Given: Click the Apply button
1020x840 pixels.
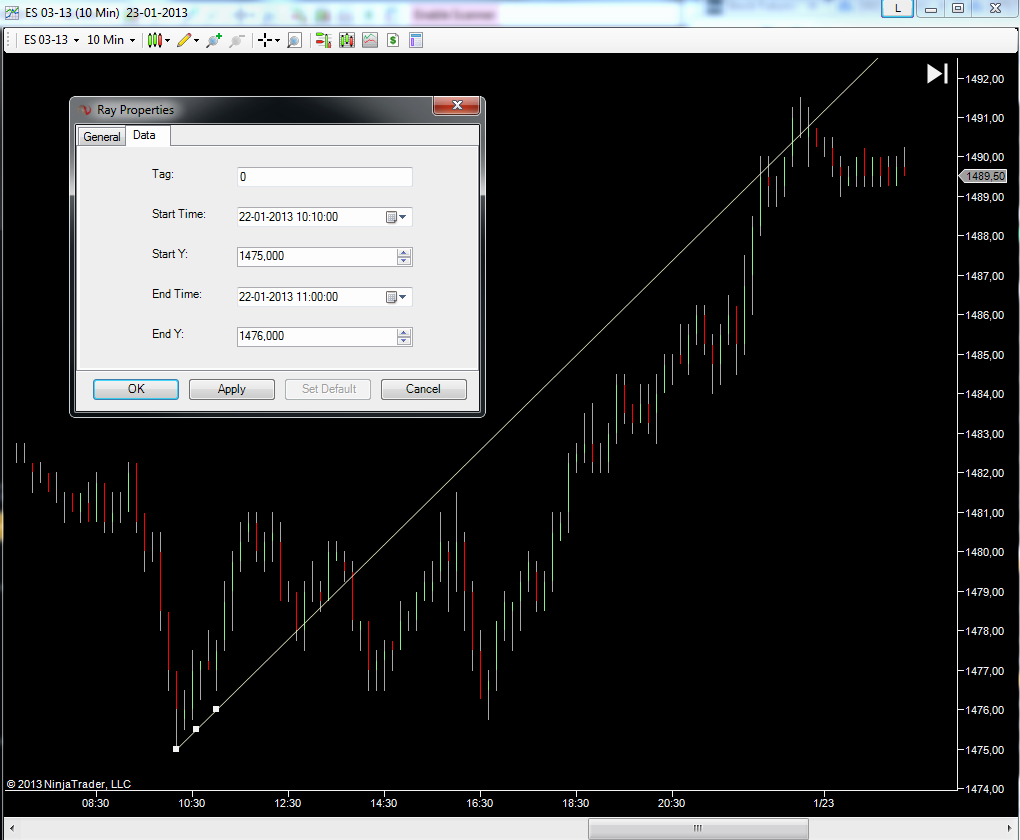Looking at the screenshot, I should point(232,389).
